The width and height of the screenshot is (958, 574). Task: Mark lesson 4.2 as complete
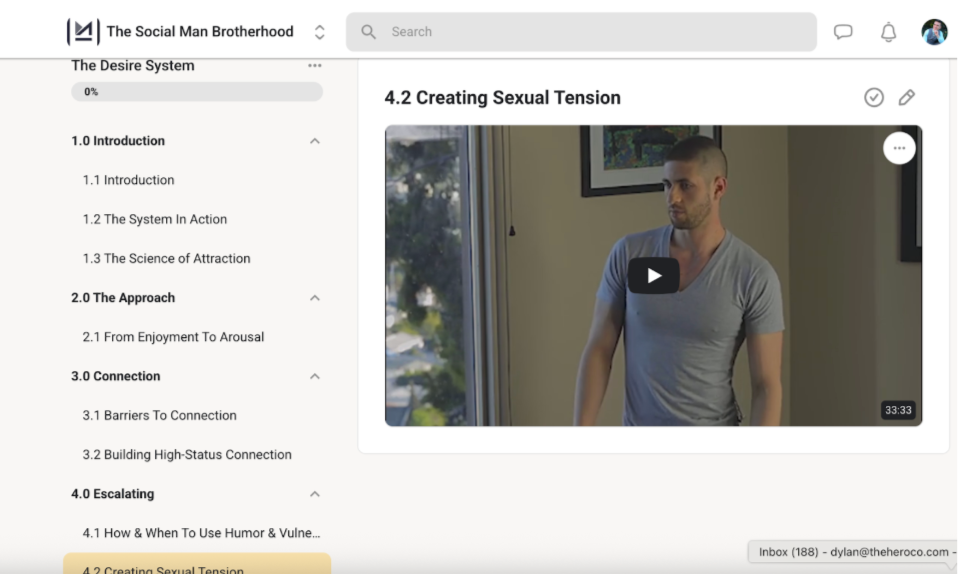(x=874, y=97)
